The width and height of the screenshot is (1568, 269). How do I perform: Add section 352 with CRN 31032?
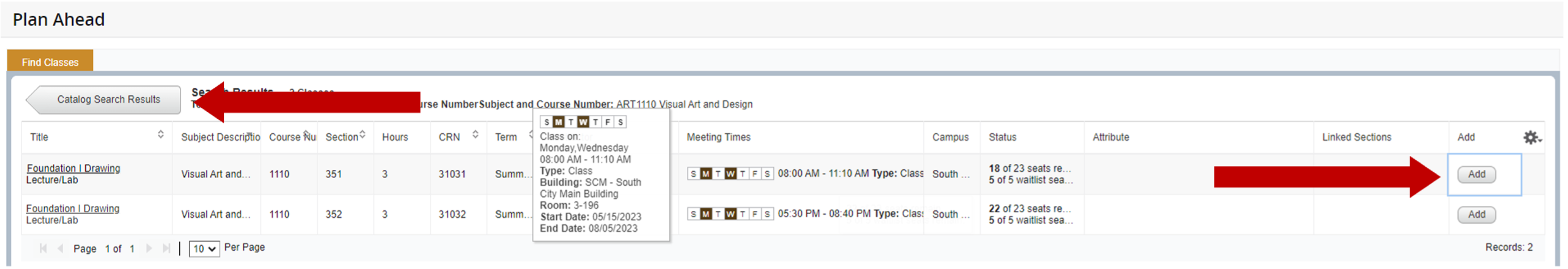tap(1476, 215)
